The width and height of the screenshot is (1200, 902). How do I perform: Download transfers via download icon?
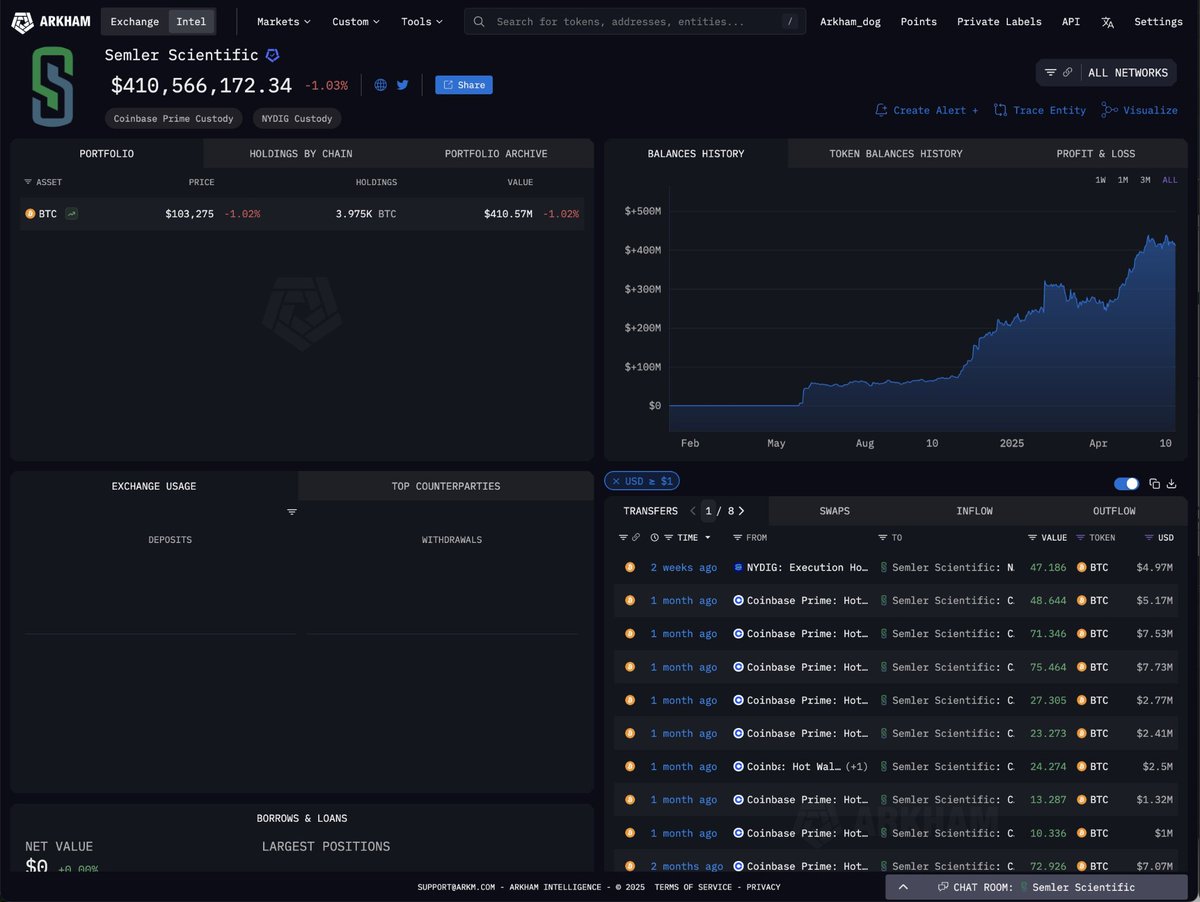[x=1172, y=483]
